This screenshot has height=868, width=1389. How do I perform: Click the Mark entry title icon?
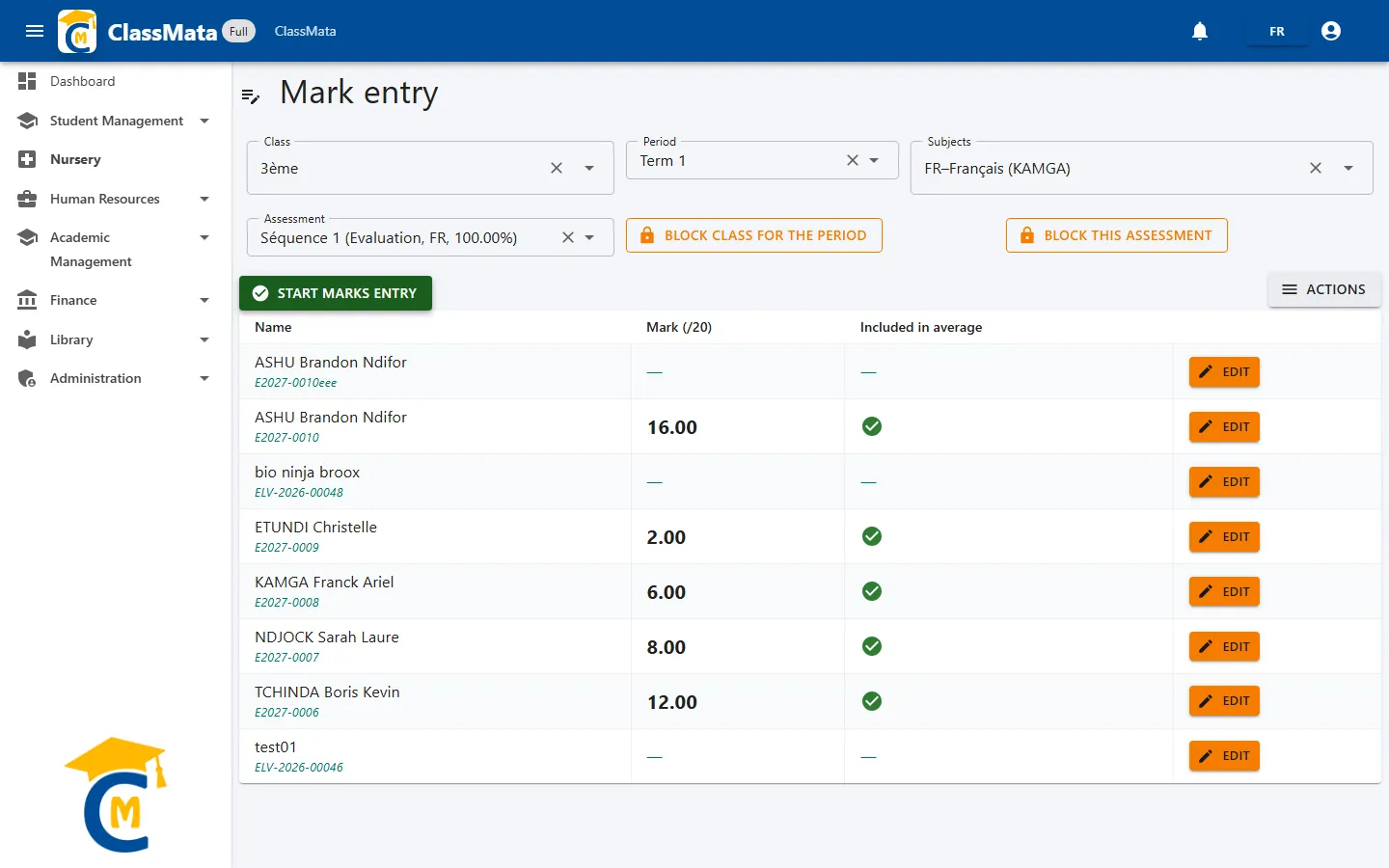pyautogui.click(x=251, y=95)
